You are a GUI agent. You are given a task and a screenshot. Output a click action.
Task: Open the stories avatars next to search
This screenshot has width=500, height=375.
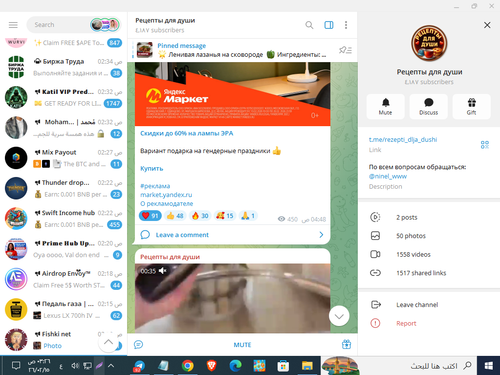105,25
